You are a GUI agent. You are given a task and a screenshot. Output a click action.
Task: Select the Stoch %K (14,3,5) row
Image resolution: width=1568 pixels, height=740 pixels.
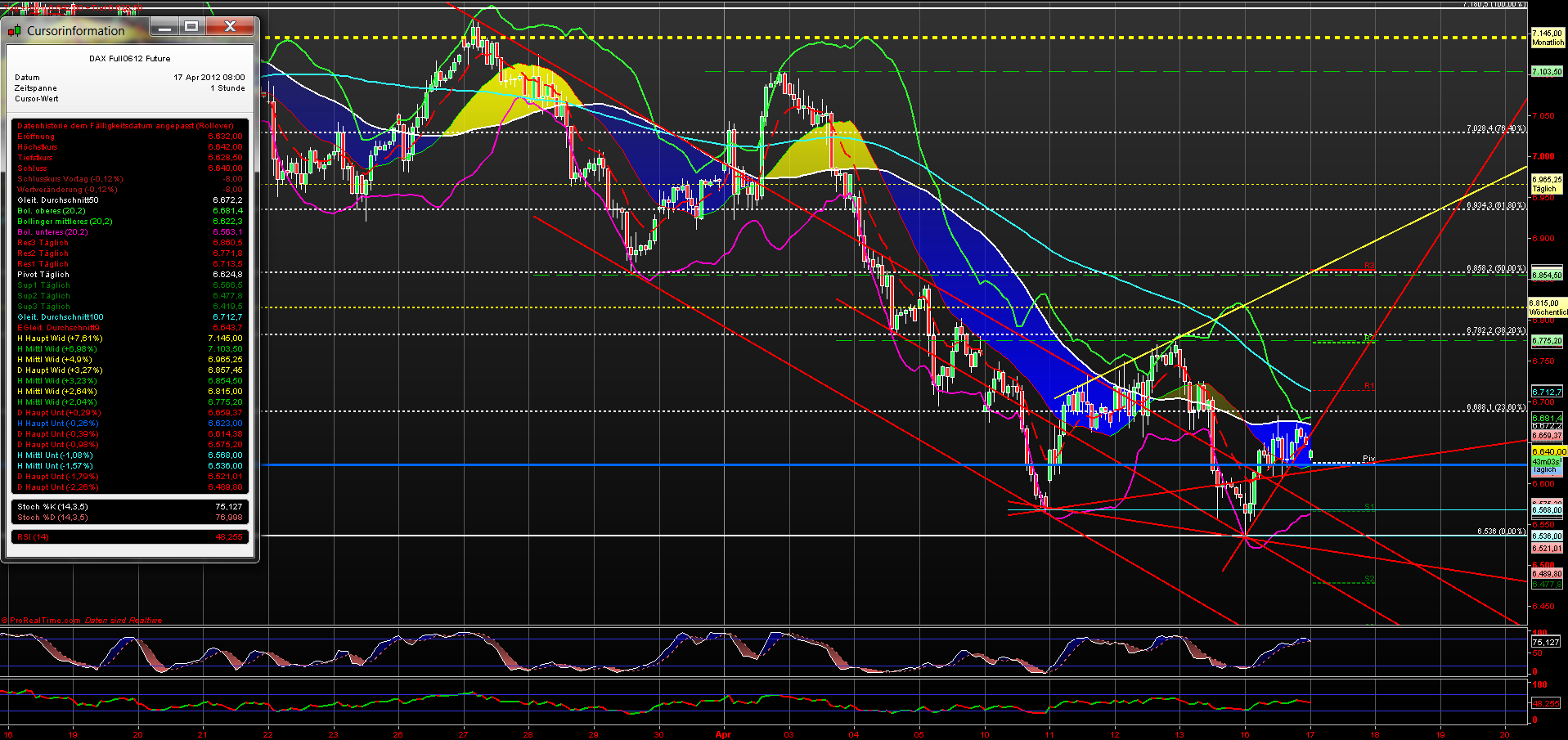pos(130,507)
